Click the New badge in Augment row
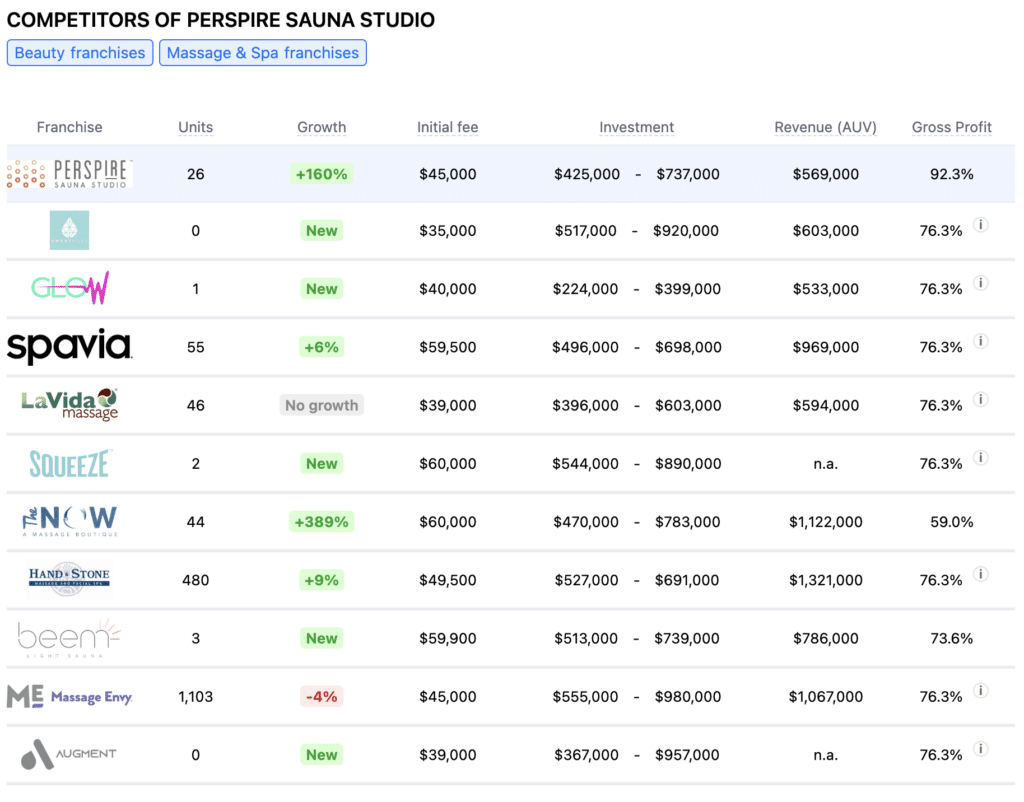 pos(321,755)
